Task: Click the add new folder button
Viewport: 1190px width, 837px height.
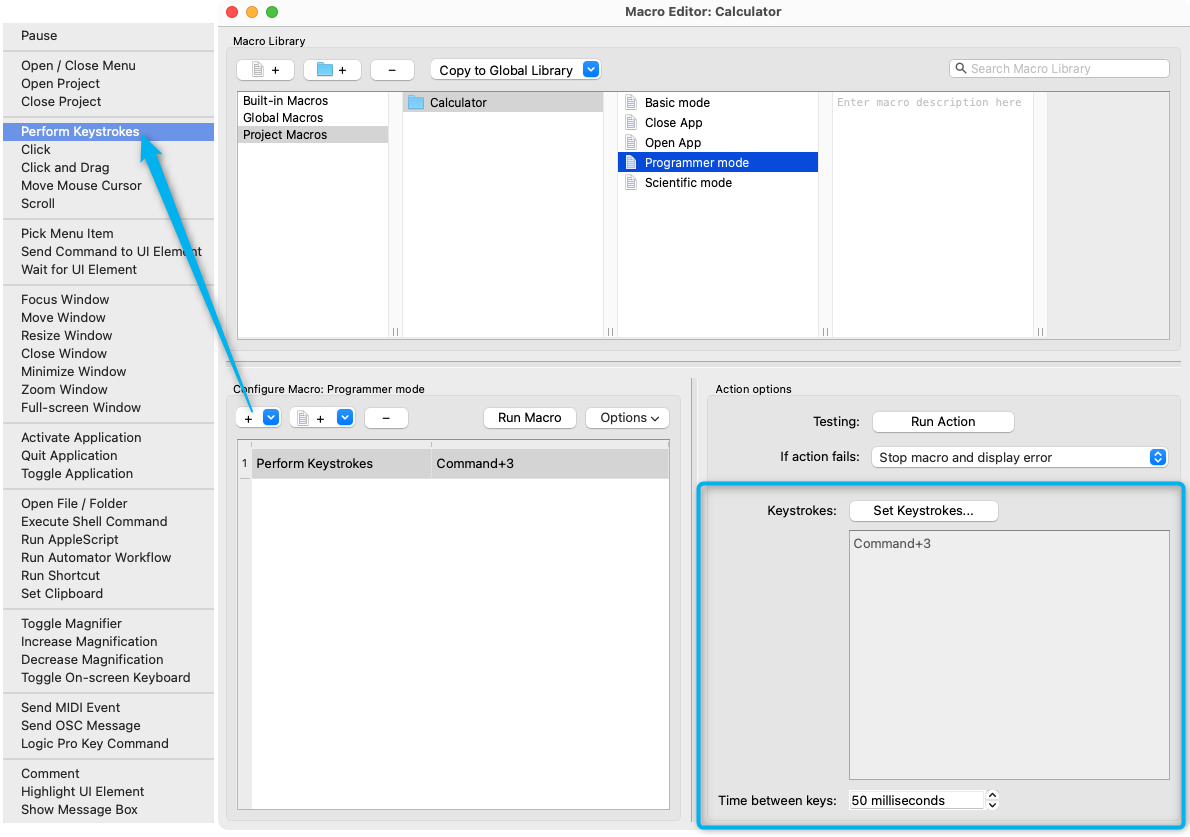Action: click(331, 70)
